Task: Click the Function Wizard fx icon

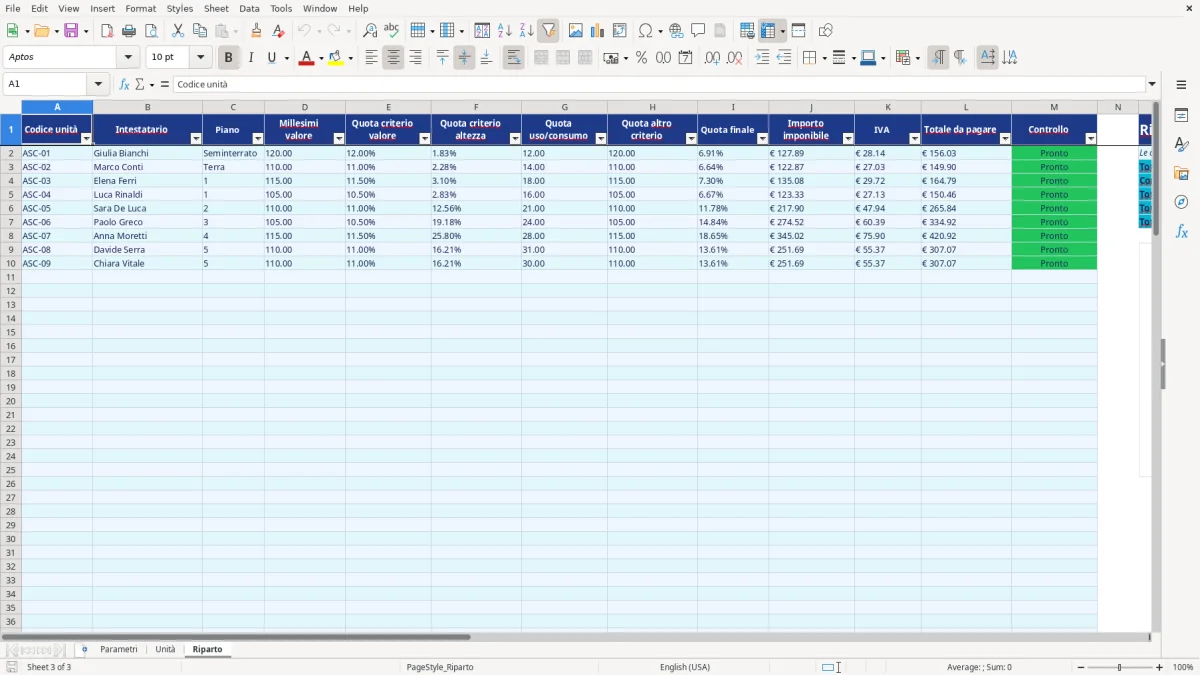Action: click(124, 84)
